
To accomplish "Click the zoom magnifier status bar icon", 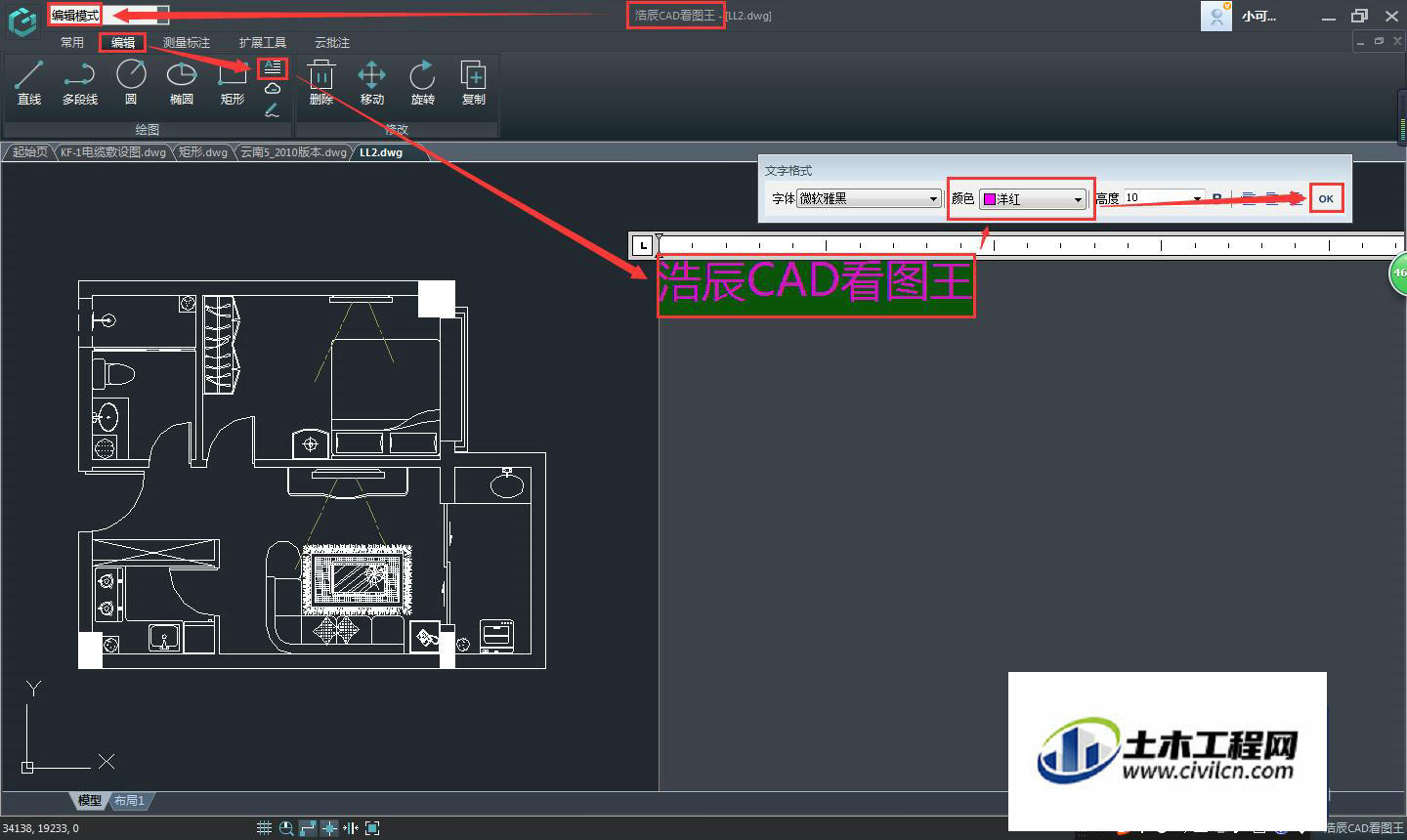I will (286, 828).
